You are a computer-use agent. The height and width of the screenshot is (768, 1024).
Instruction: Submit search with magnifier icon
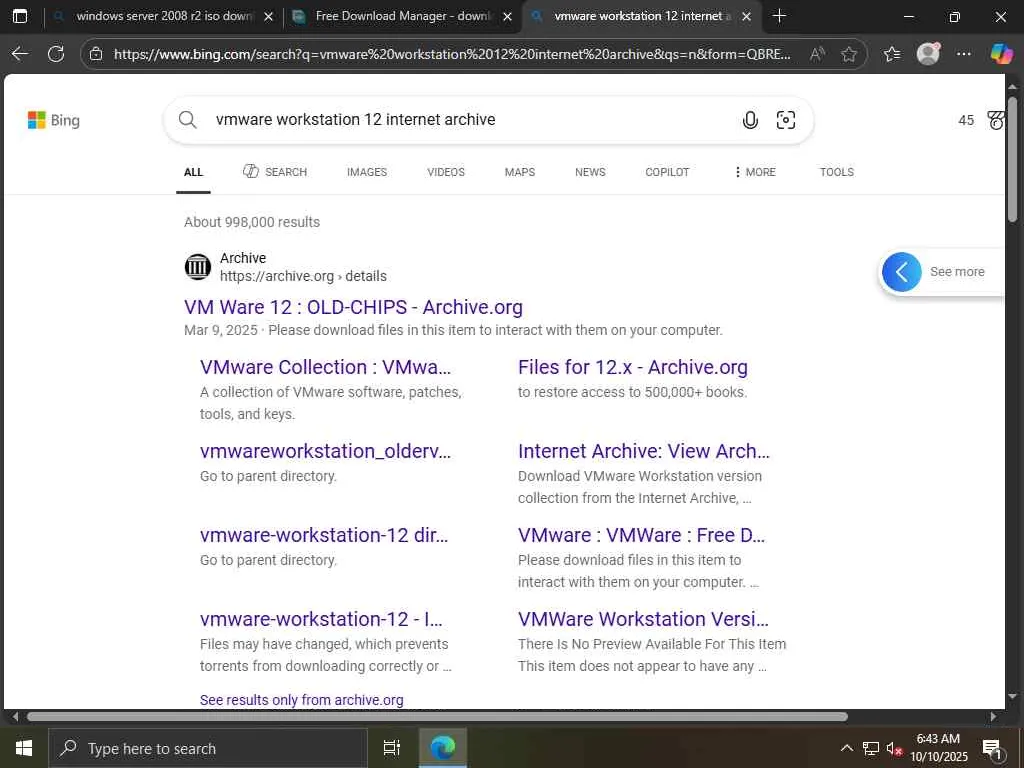coord(187,120)
